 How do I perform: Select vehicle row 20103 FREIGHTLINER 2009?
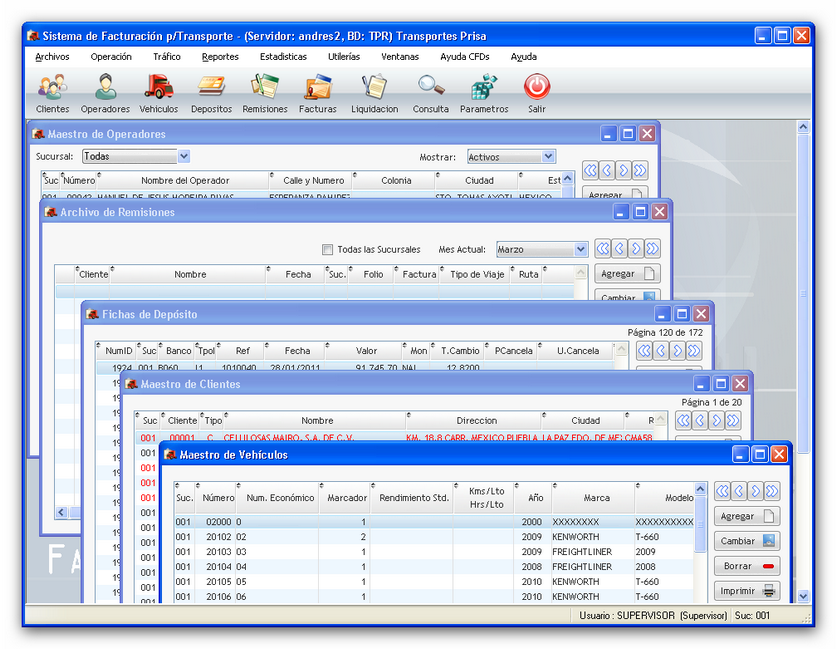coord(434,552)
